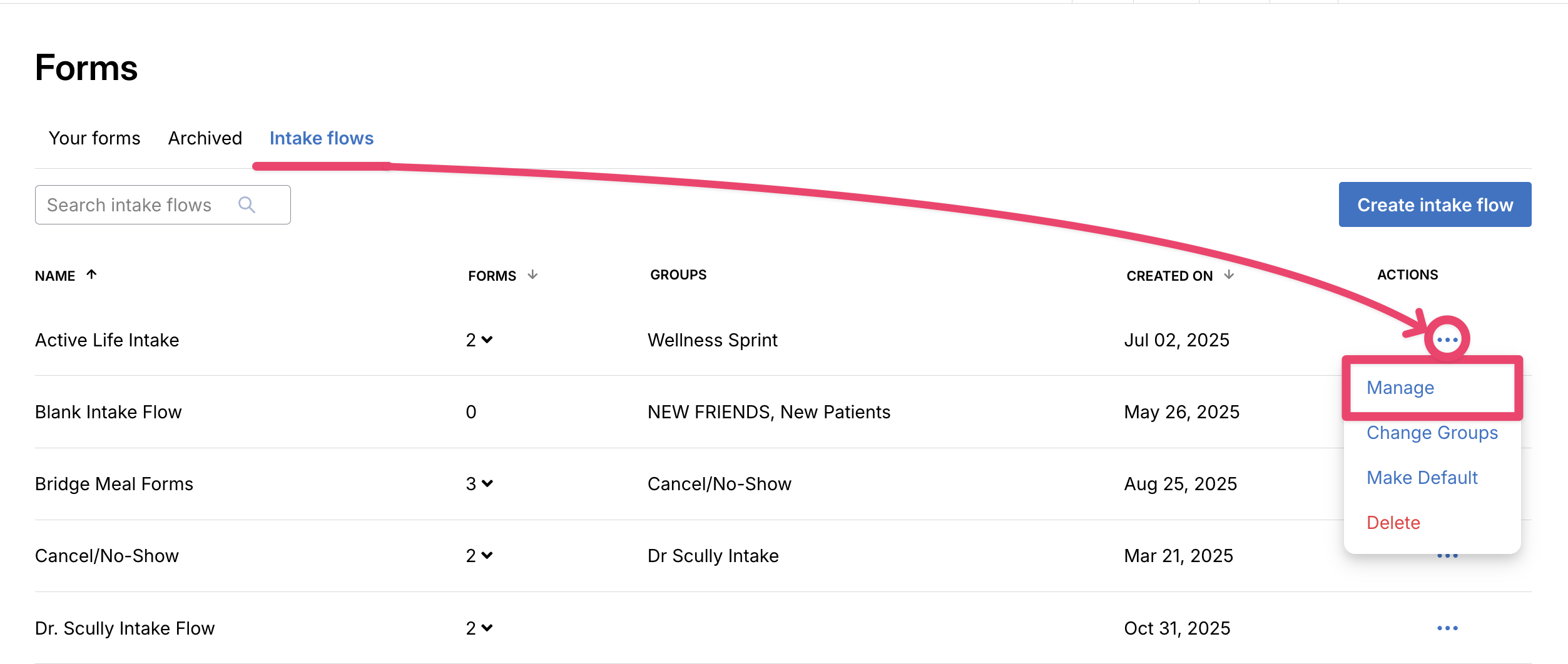
Task: Select Intake flows tab
Action: coord(321,138)
